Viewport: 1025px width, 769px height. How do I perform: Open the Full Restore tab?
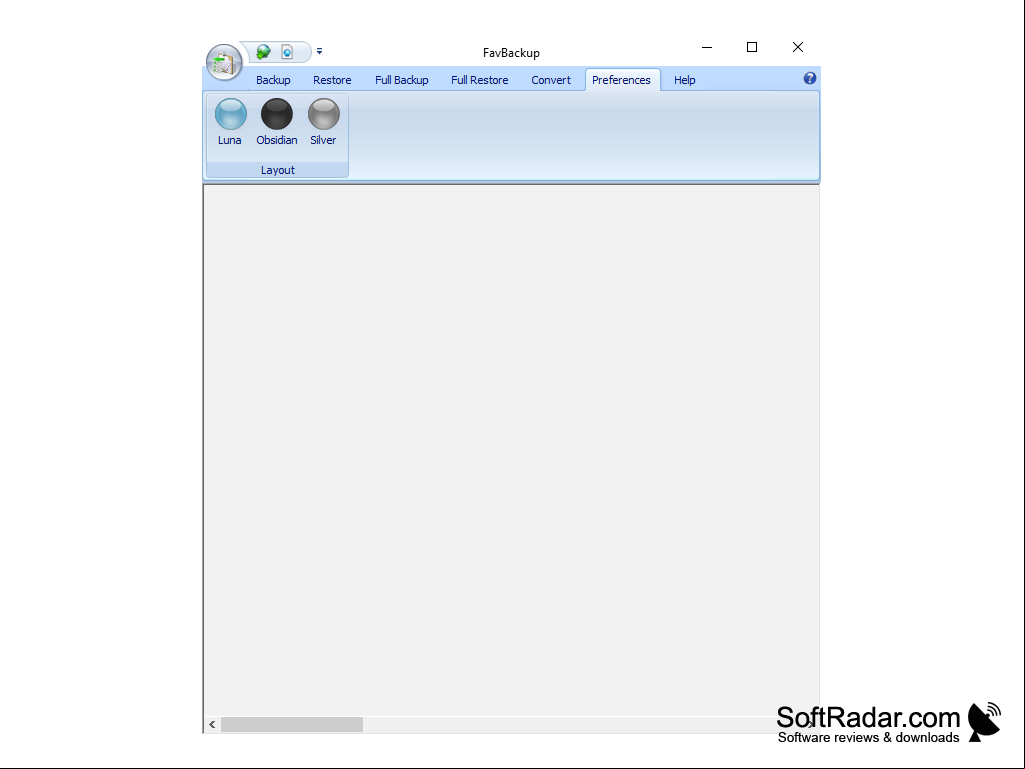480,80
